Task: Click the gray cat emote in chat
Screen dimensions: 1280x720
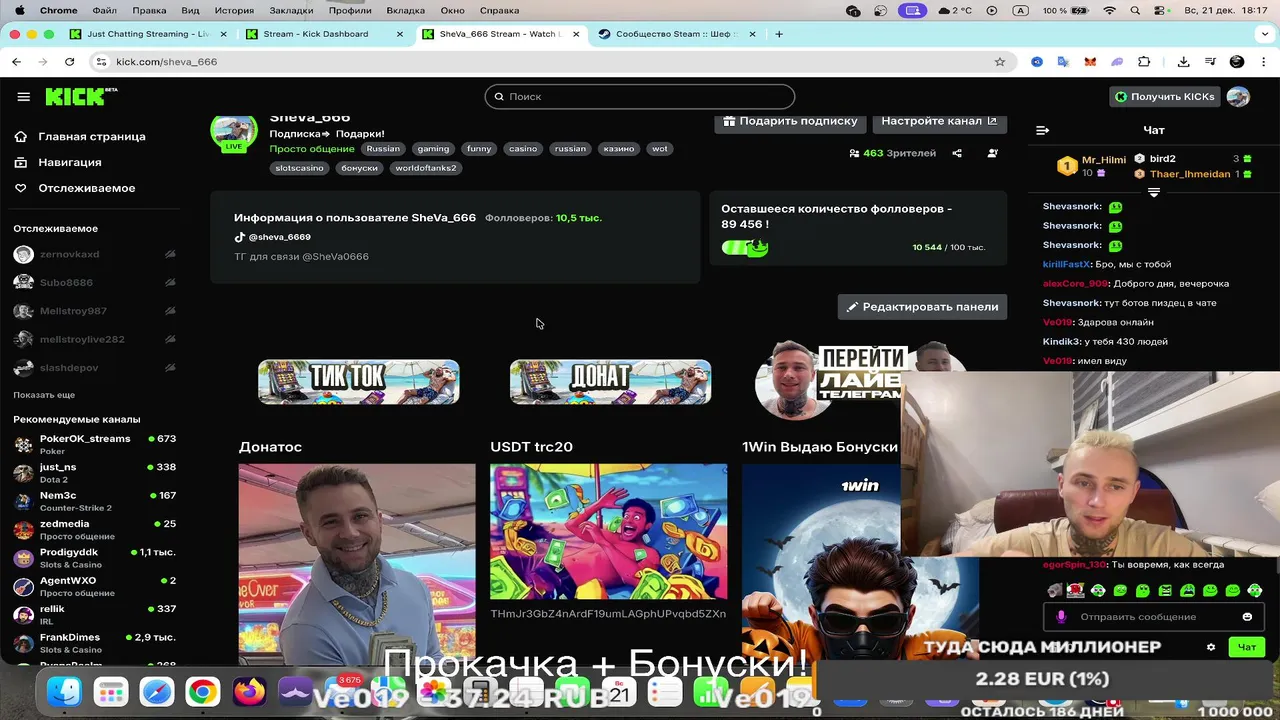Action: 1054,590
